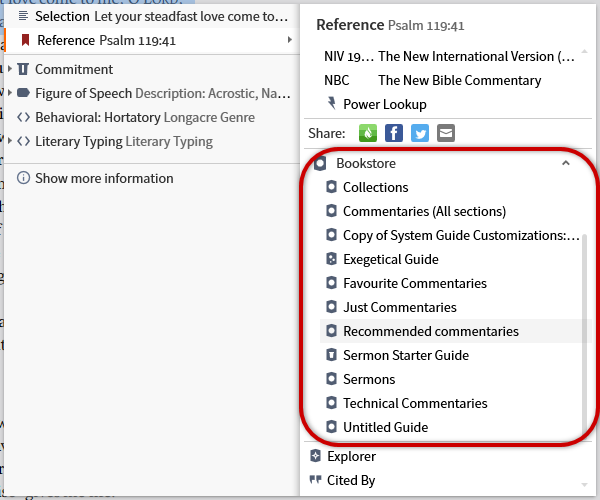Share via Twitter icon
Screen dimensions: 600x500
tap(420, 133)
